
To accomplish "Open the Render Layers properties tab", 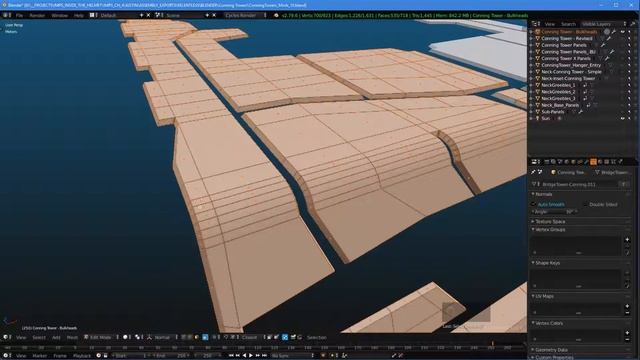I will pos(553,162).
